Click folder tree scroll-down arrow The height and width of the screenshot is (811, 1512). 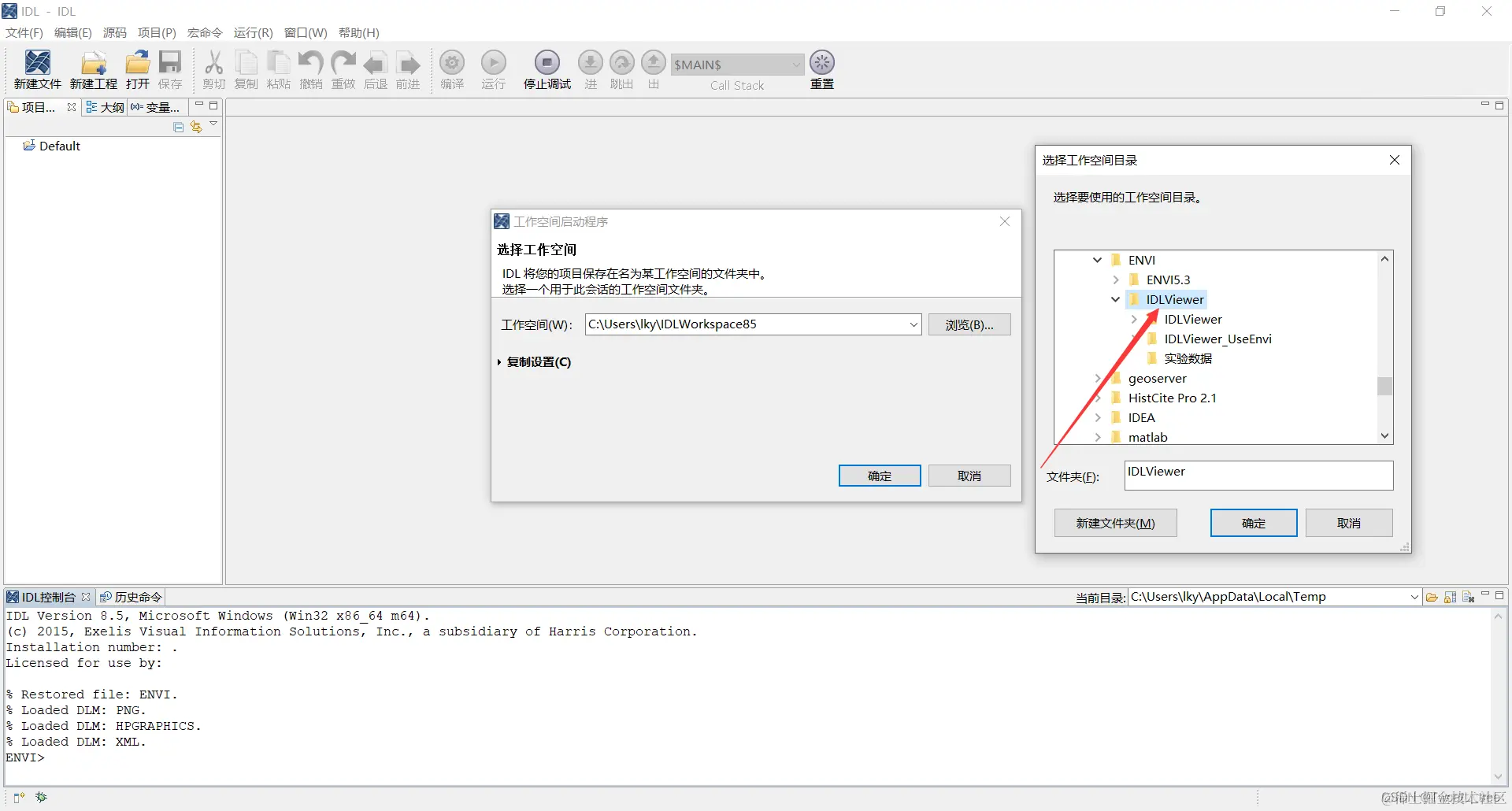(1385, 436)
